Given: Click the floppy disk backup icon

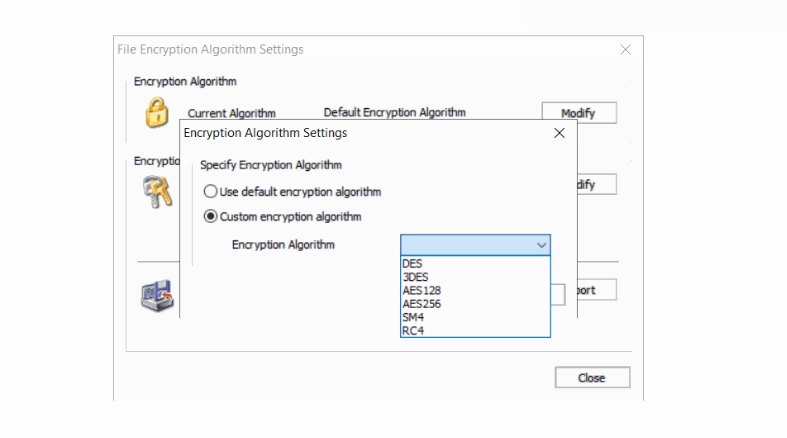Looking at the screenshot, I should click(157, 296).
